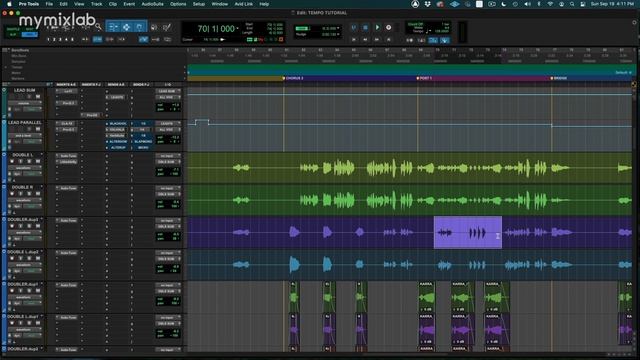This screenshot has height=360, width=640.
Task: Click the Go to End transport button
Action: pyautogui.click(x=389, y=40)
